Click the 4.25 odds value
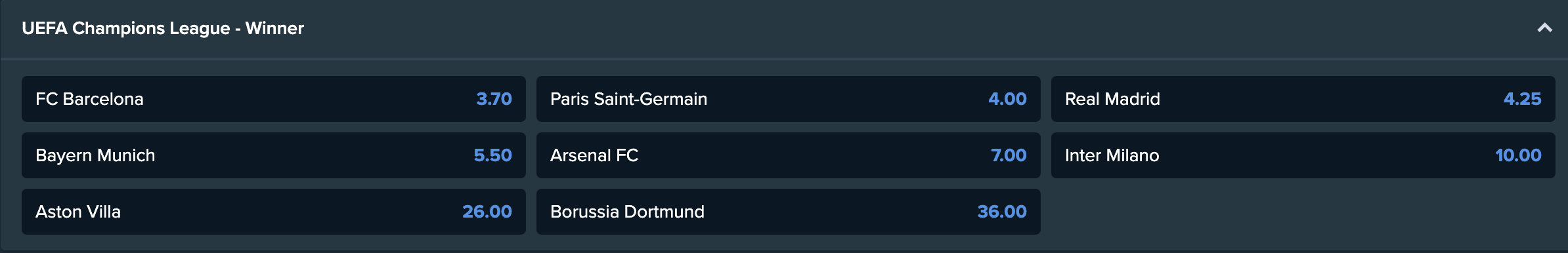This screenshot has height=253, width=1568. (x=1522, y=99)
